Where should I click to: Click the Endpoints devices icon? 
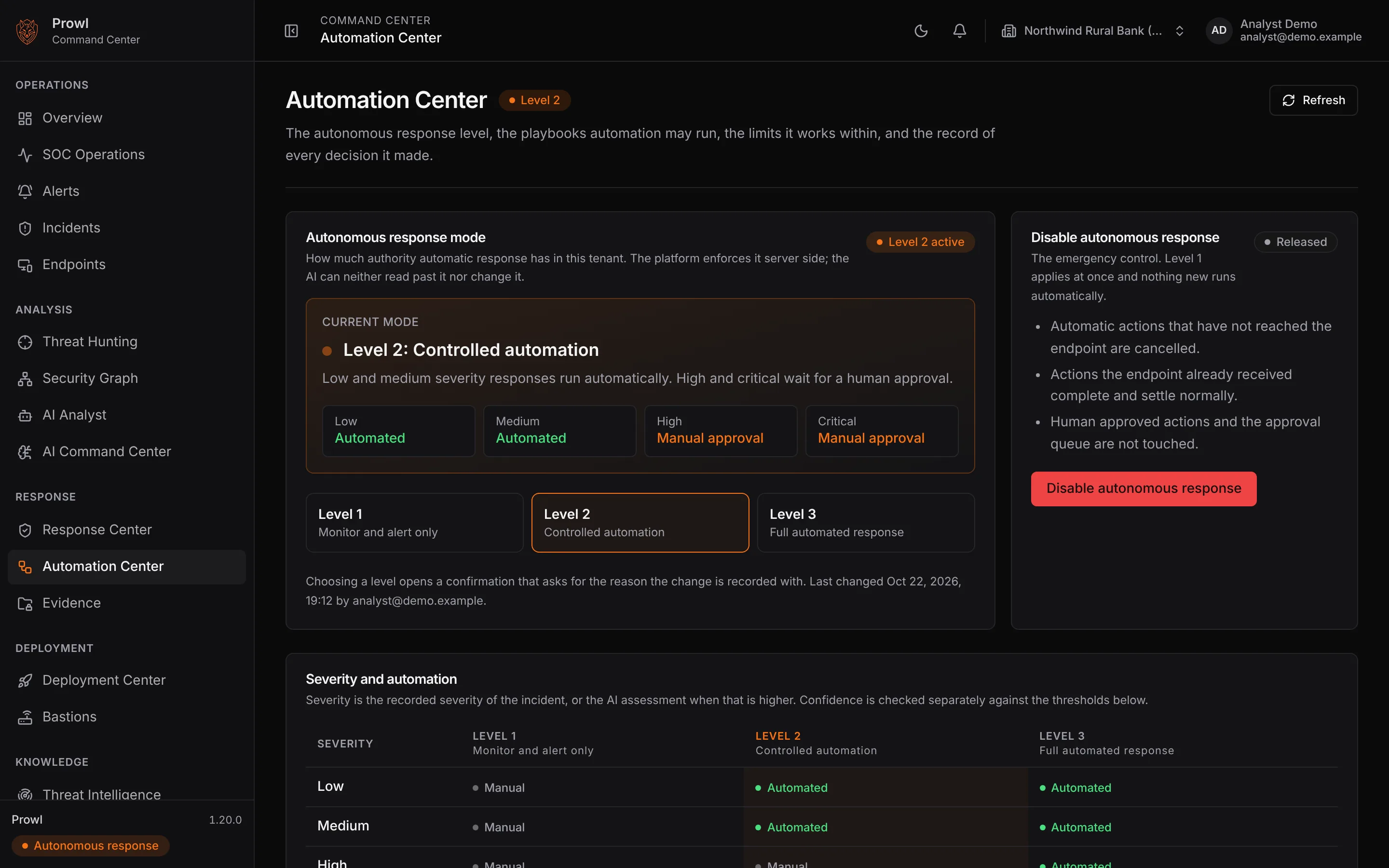point(25,265)
